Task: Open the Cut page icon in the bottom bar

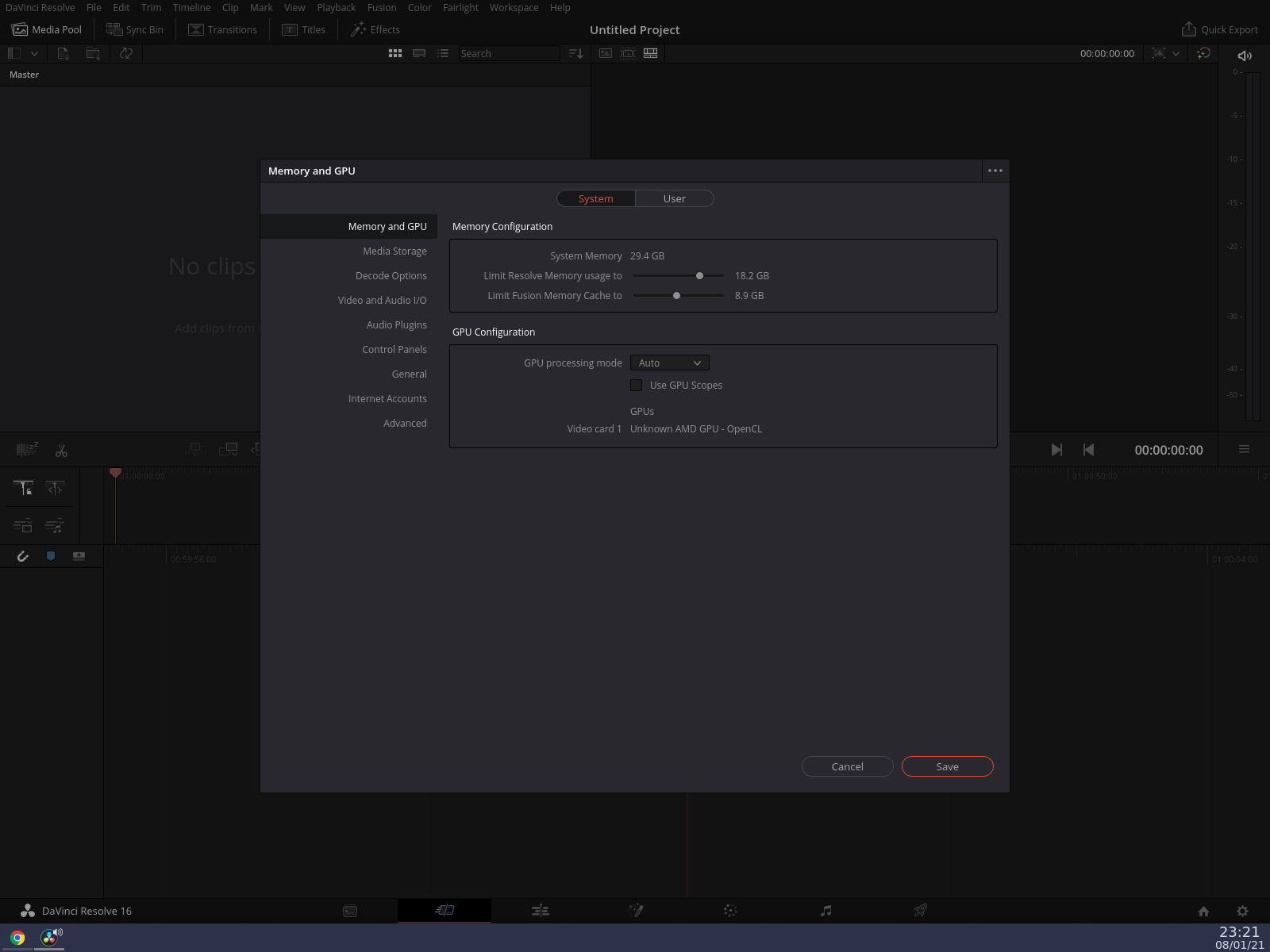Action: point(444,911)
